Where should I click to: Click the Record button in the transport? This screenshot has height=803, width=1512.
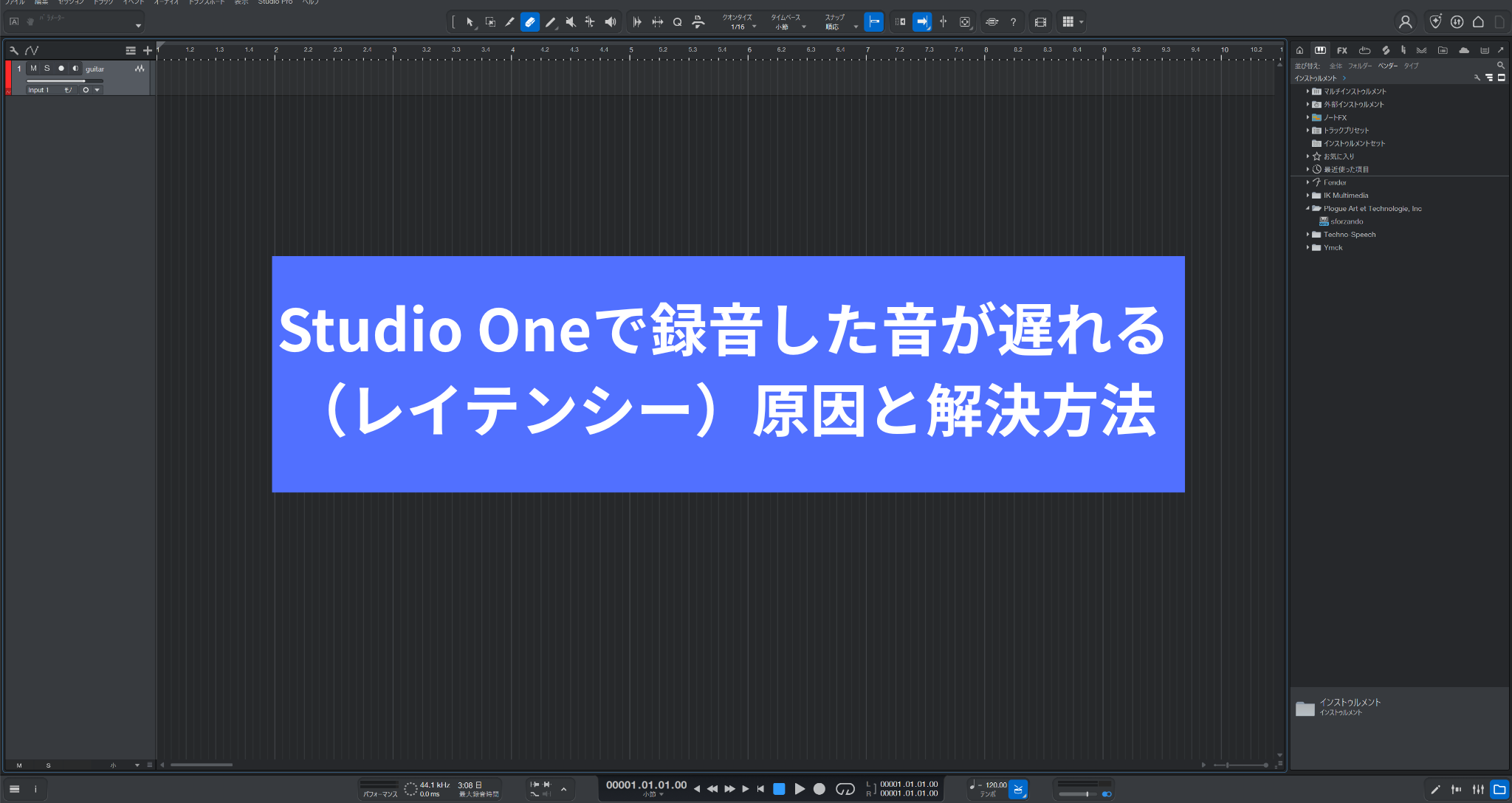[x=819, y=789]
